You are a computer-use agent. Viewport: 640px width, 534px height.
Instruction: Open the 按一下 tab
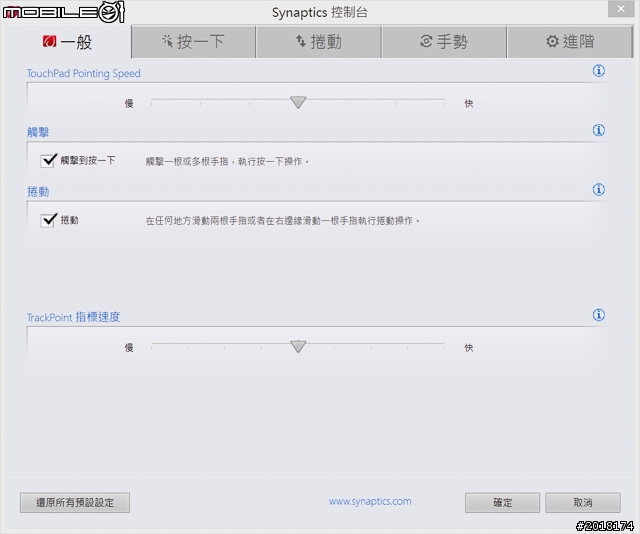pos(193,42)
